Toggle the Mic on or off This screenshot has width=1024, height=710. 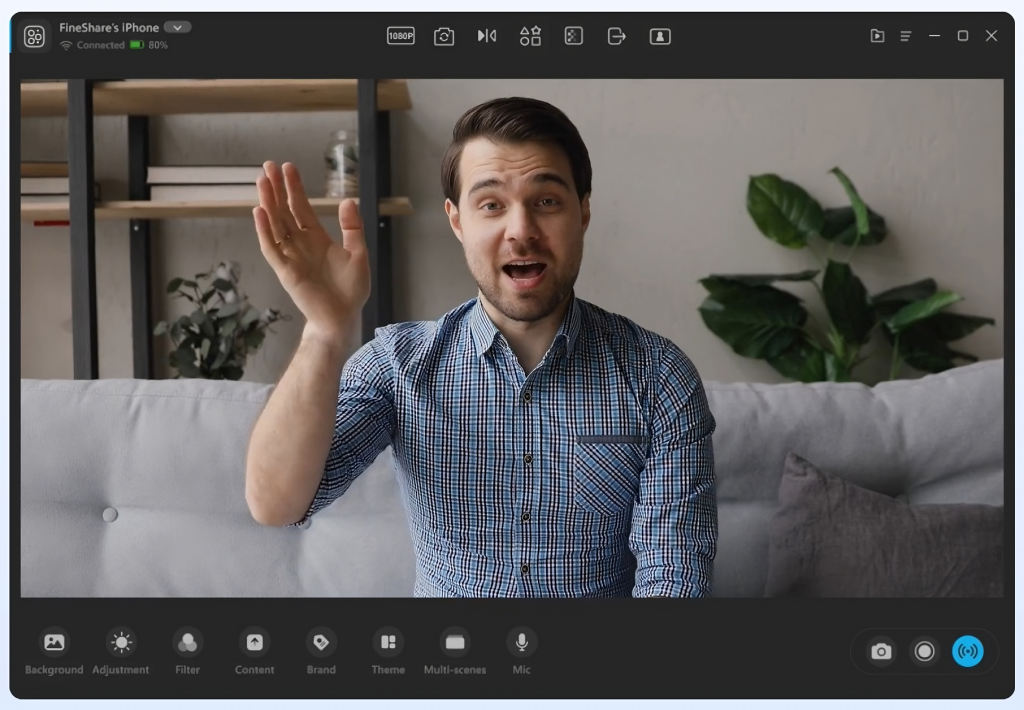(x=521, y=651)
